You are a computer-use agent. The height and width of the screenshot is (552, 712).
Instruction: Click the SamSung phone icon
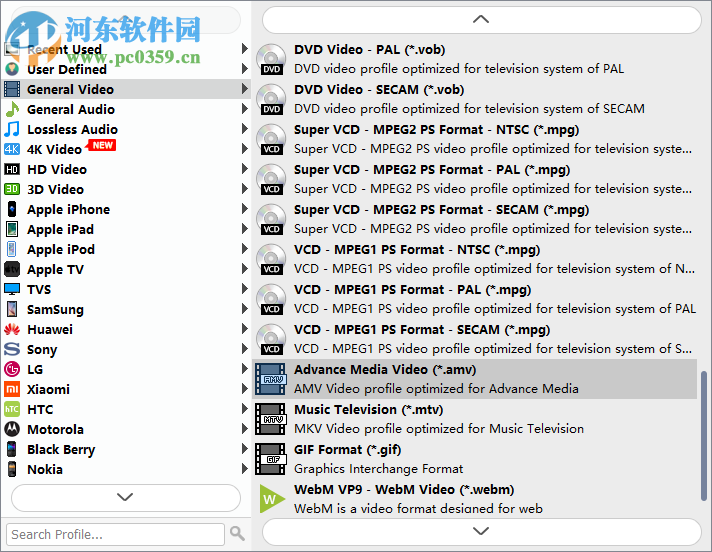[x=12, y=309]
